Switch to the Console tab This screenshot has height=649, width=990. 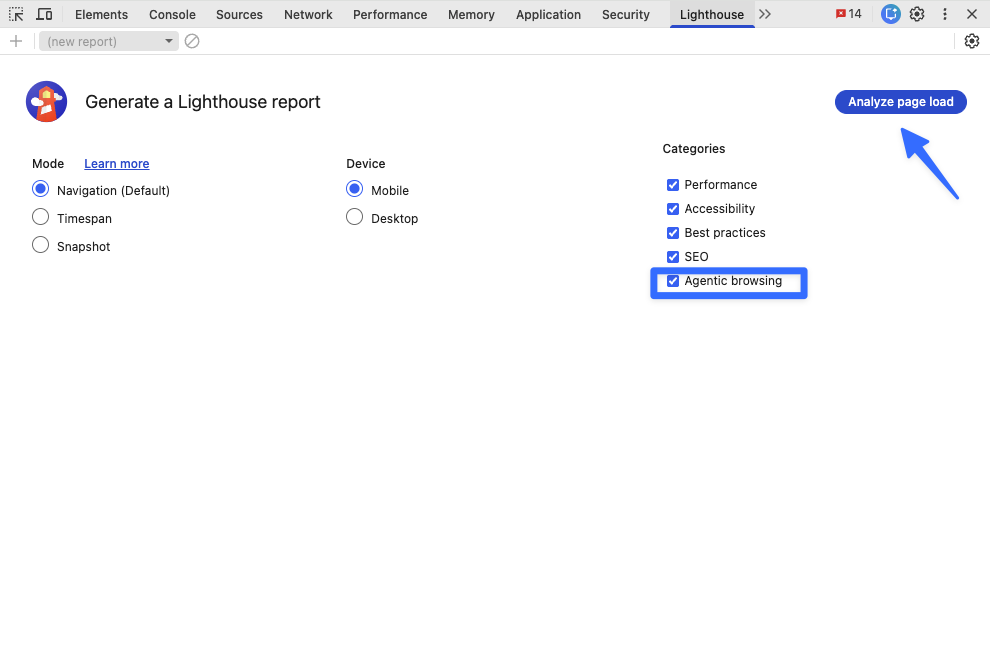point(172,15)
